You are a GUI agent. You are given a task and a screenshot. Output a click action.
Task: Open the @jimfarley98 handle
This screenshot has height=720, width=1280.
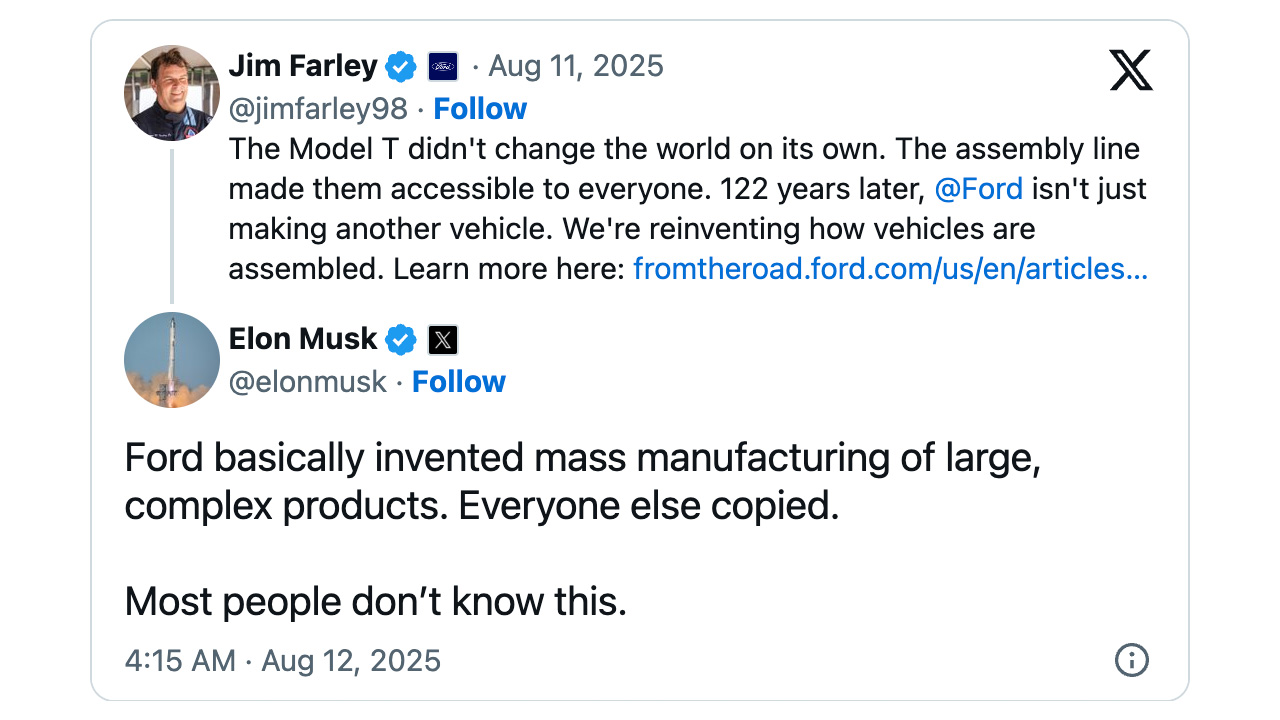318,109
